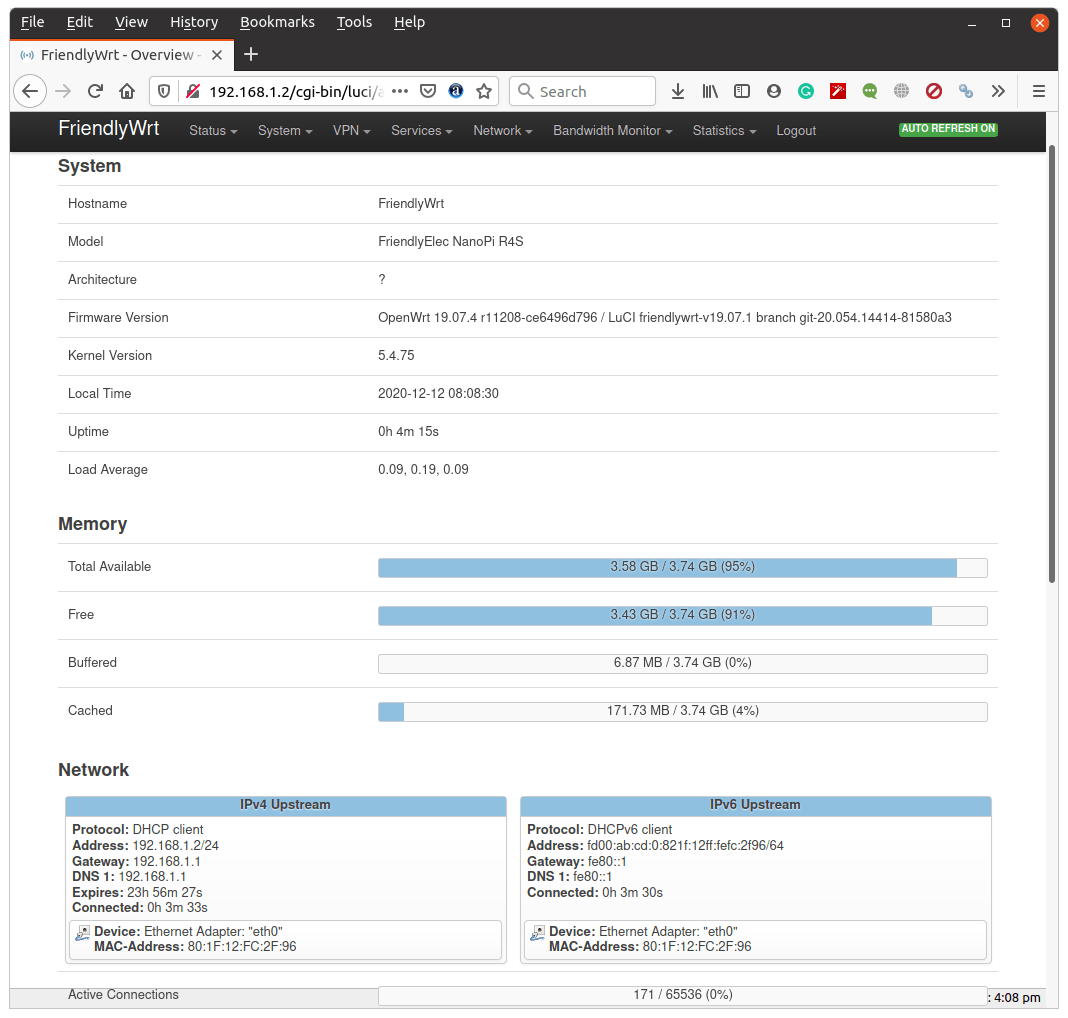Expand the Services dropdown menu
This screenshot has width=1068, height=1018.
click(422, 131)
